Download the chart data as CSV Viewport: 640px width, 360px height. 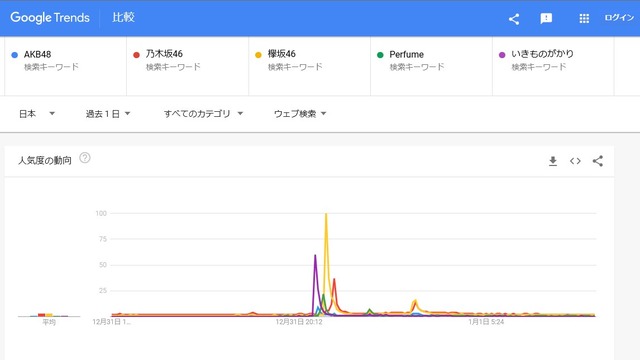pyautogui.click(x=553, y=161)
